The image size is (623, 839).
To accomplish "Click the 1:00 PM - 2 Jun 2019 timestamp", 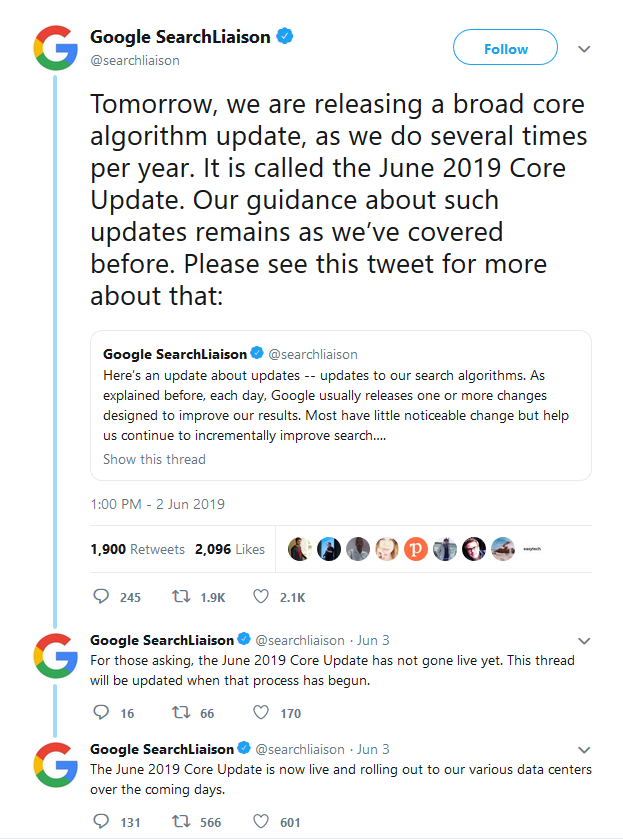I will pyautogui.click(x=157, y=504).
